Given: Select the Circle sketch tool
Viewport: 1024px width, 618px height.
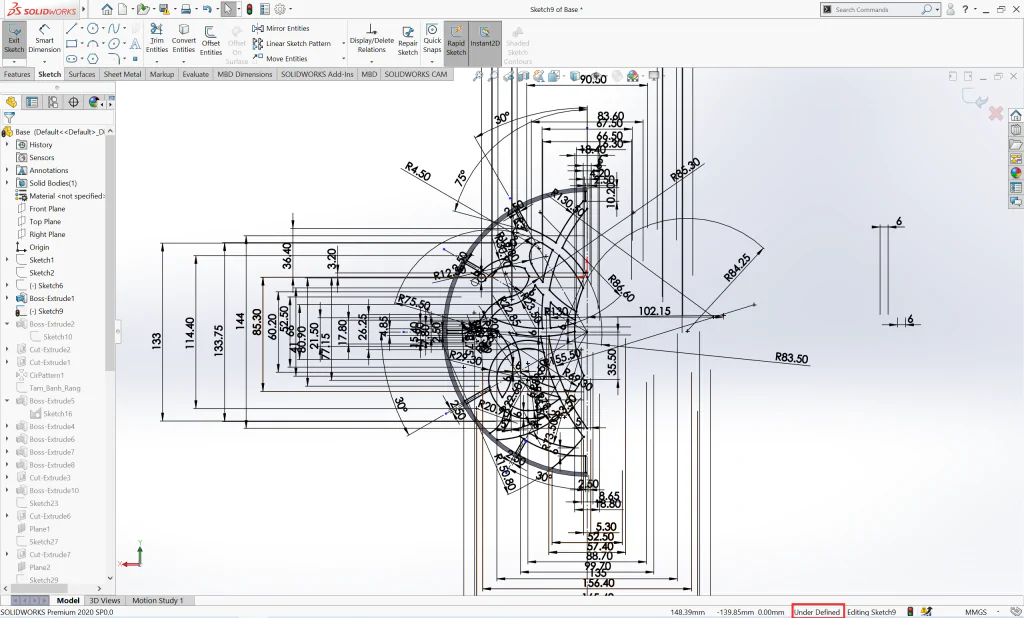Looking at the screenshot, I should click(x=93, y=28).
